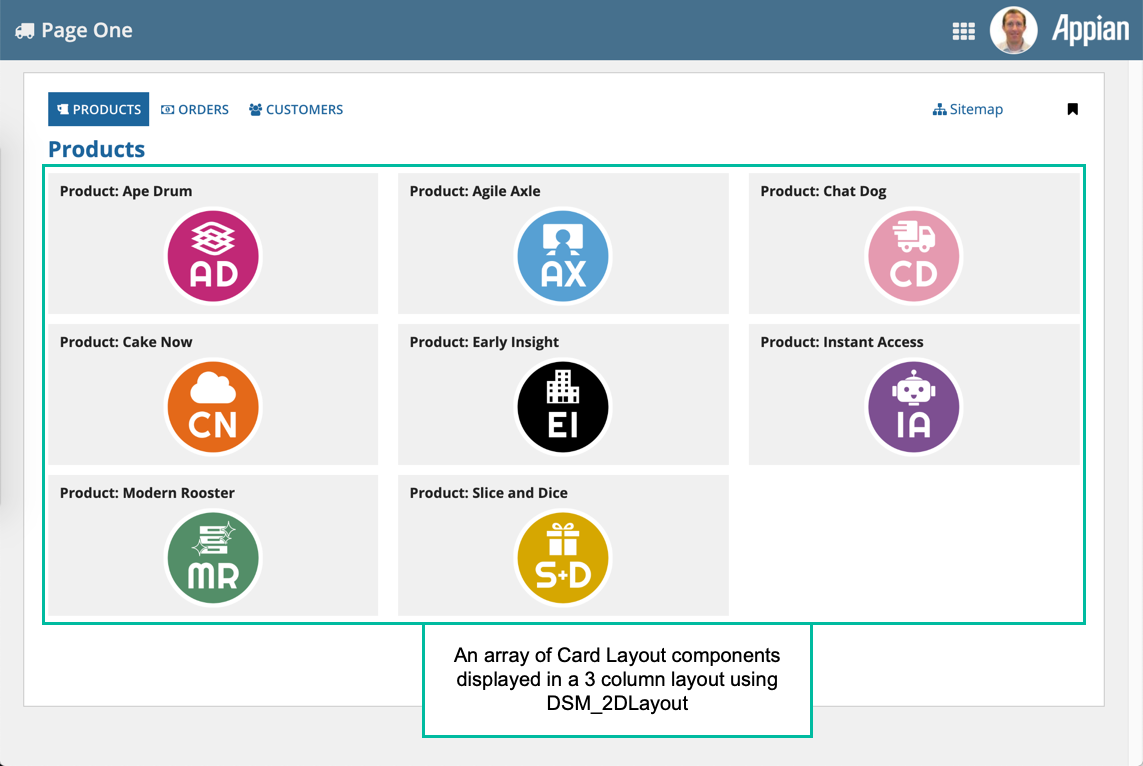Image resolution: width=1143 pixels, height=766 pixels.
Task: Click the Modern Rooster MR icon
Action: point(213,558)
